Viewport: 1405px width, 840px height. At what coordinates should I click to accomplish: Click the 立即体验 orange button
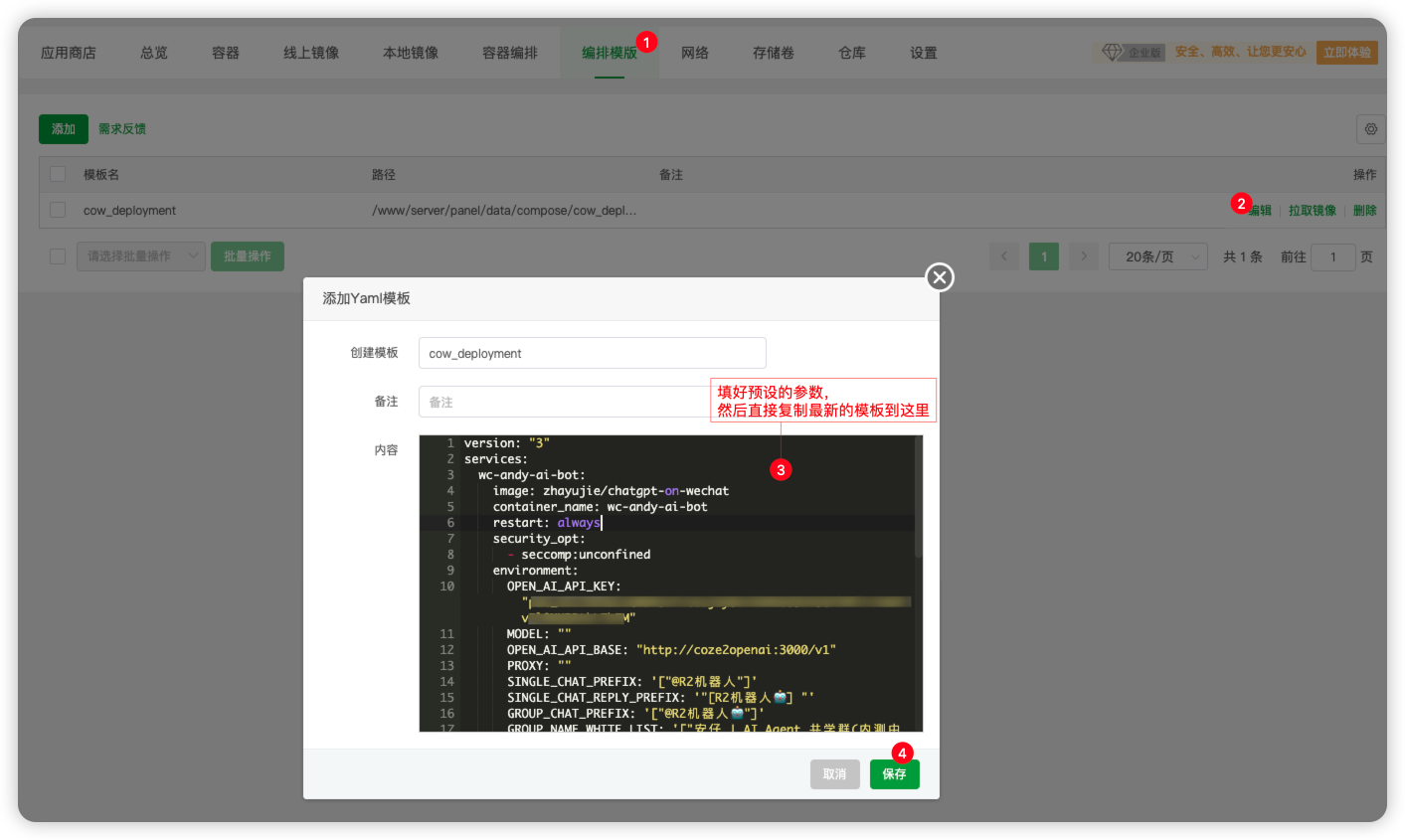click(1347, 53)
